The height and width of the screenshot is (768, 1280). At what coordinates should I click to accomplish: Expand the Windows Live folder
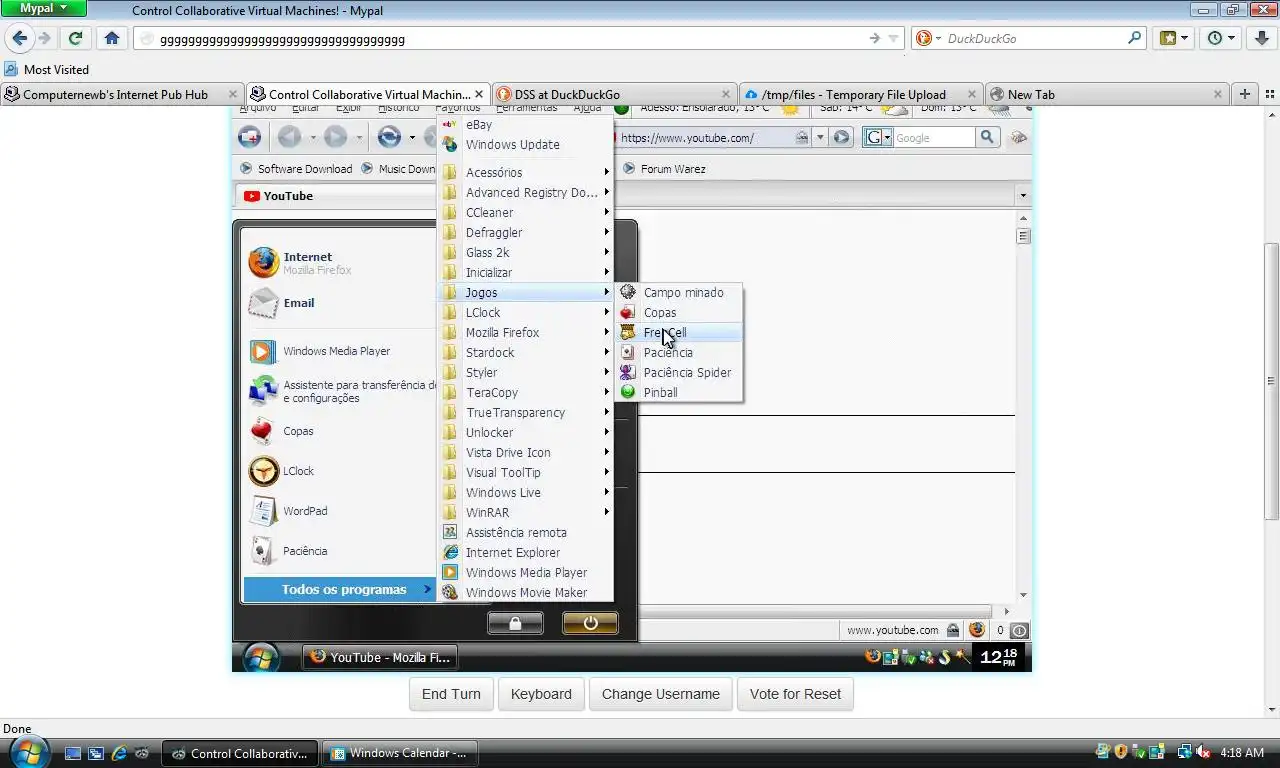click(x=525, y=492)
